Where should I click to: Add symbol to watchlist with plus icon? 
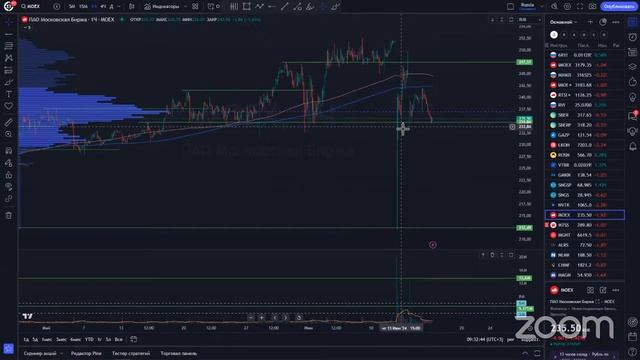click(x=590, y=22)
